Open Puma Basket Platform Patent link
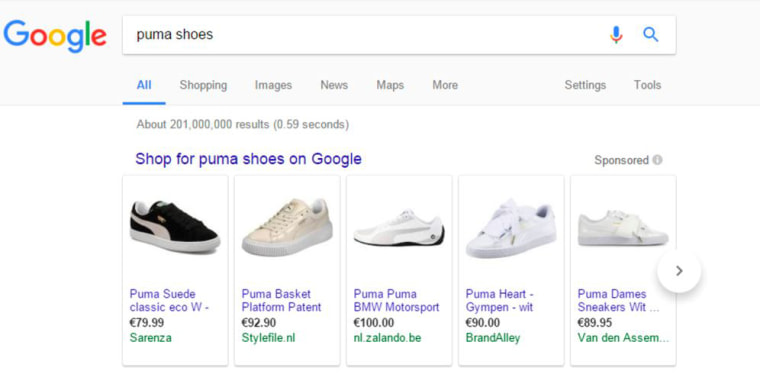The image size is (760, 384). coord(281,301)
